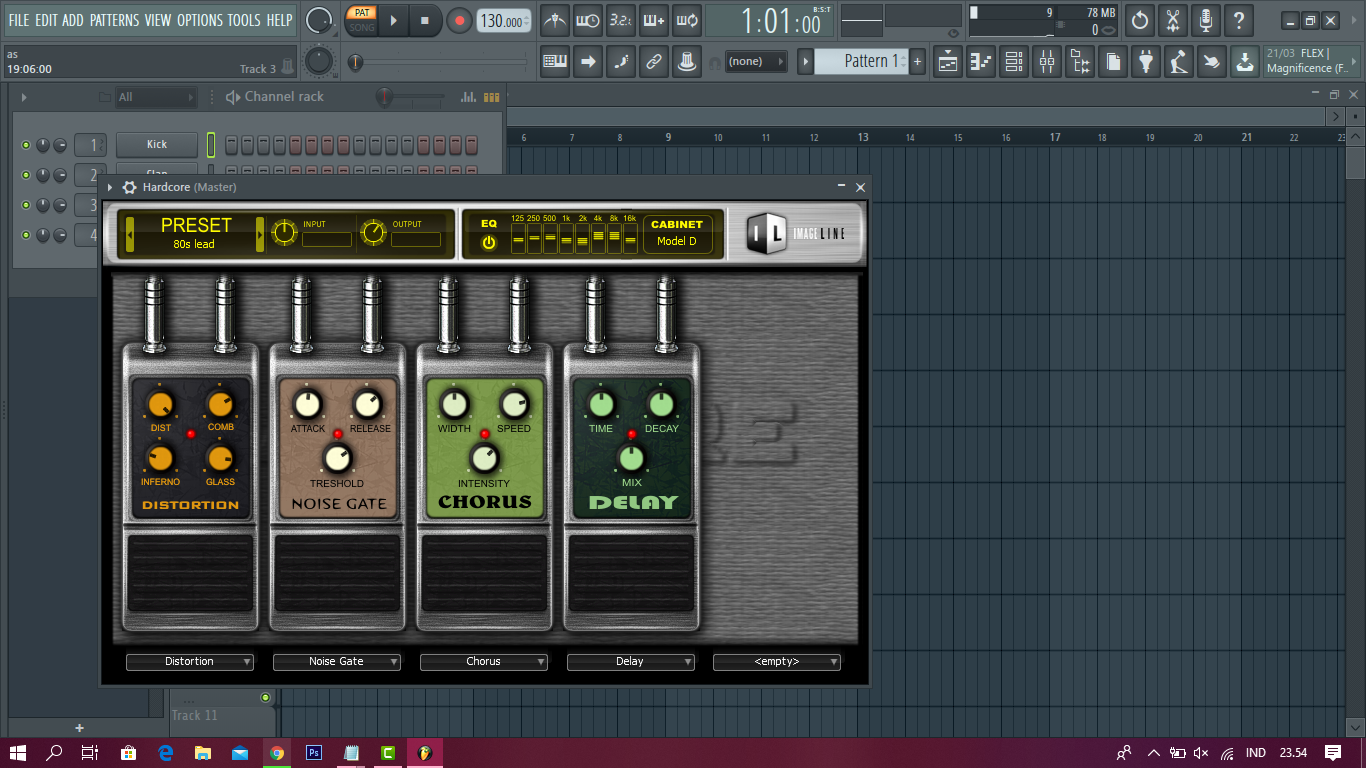Open the channel rack All filter dropdown
This screenshot has height=768, width=1366.
156,97
